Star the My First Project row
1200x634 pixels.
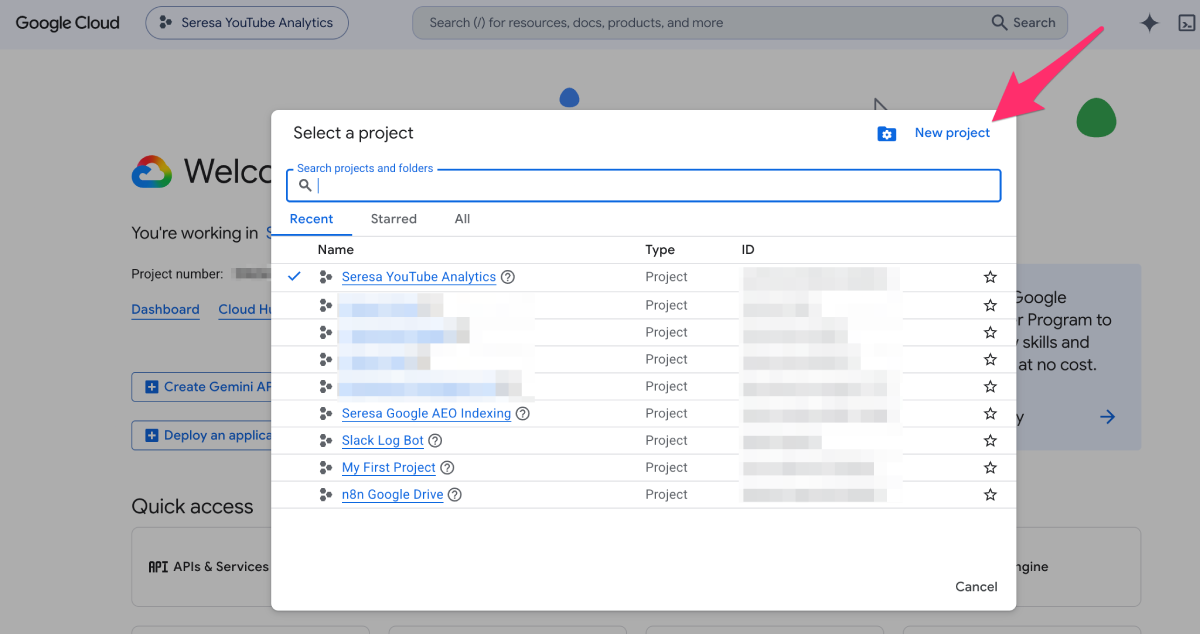tap(990, 467)
